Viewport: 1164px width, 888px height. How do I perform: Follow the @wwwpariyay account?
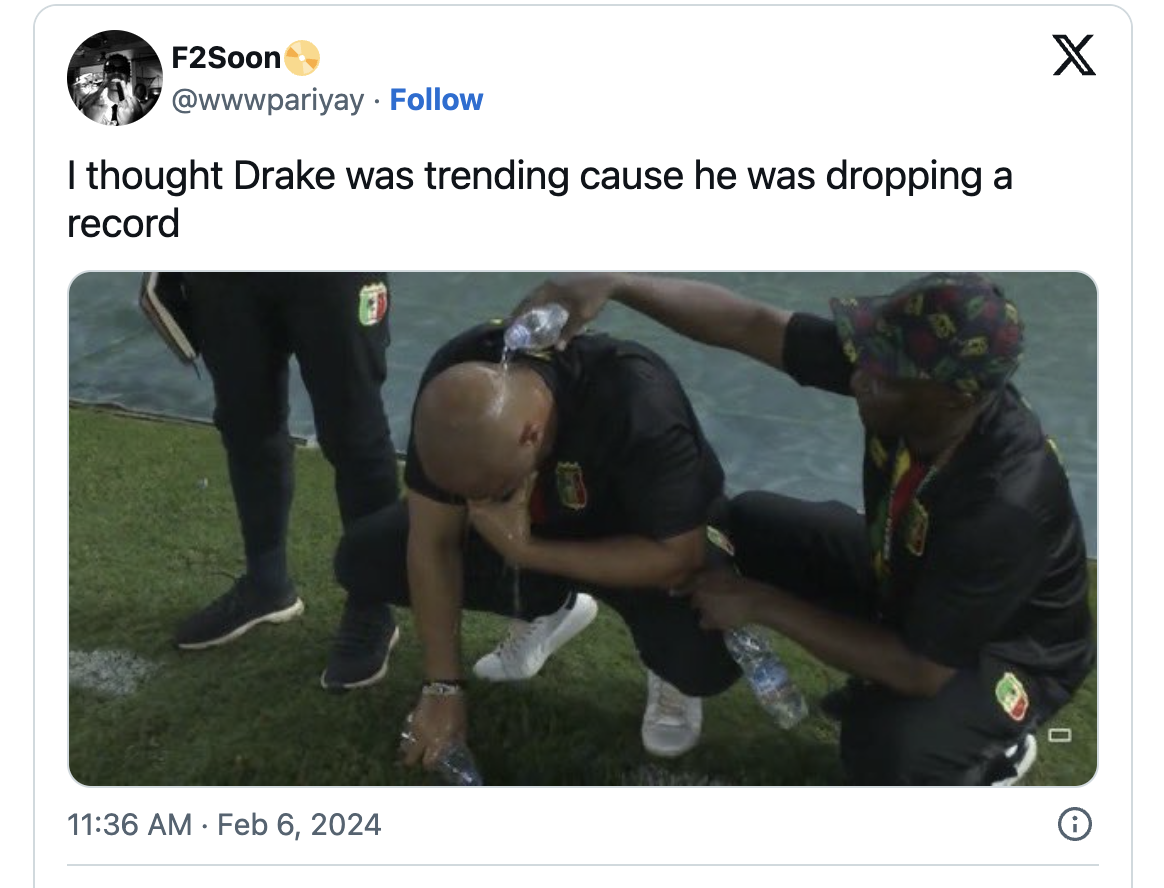(x=436, y=100)
